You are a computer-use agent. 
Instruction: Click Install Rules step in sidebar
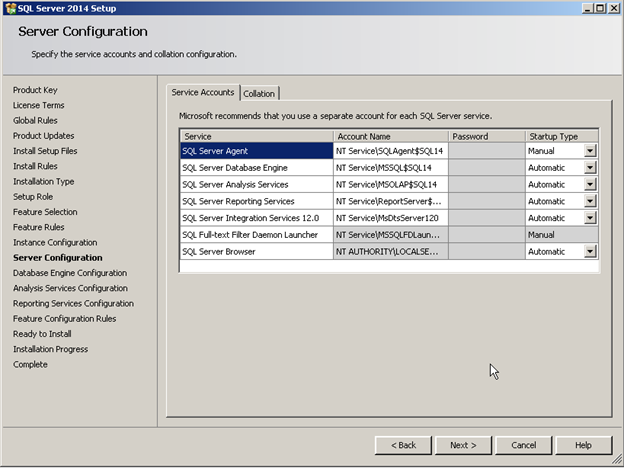tap(35, 166)
